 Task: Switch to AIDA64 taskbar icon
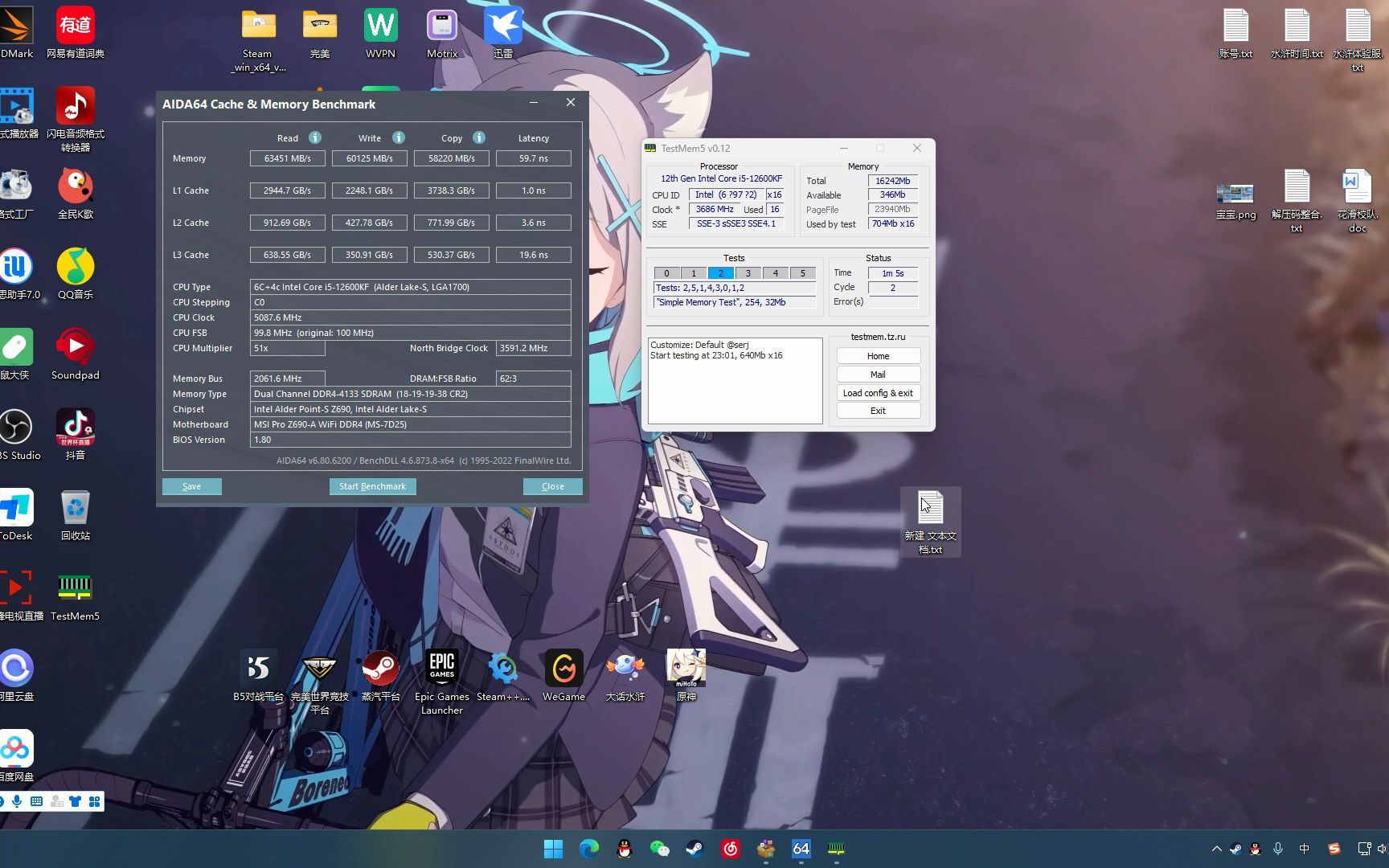[801, 849]
